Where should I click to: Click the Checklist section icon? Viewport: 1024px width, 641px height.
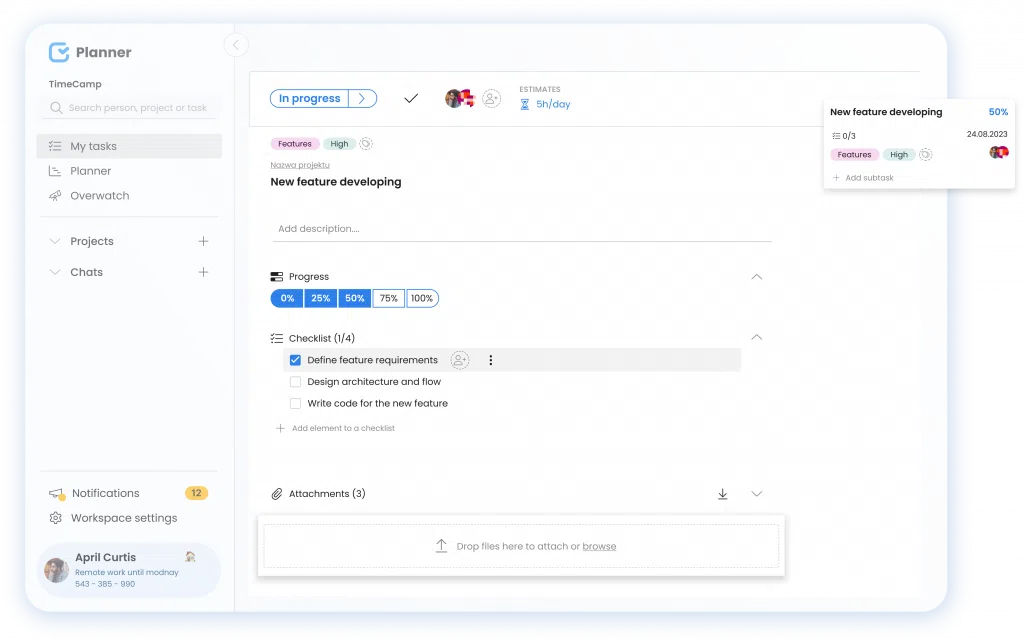point(277,338)
